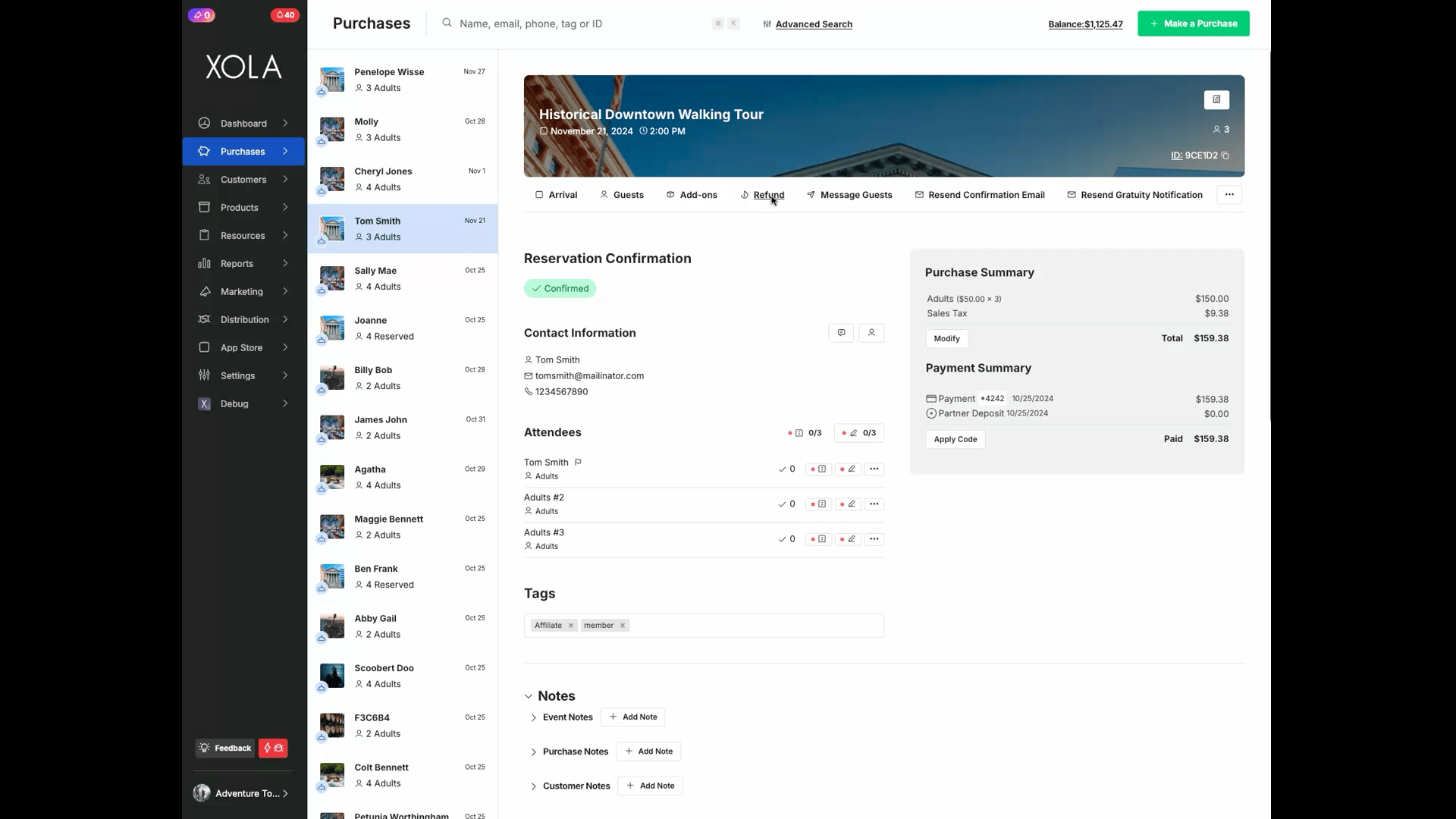Viewport: 1456px width, 819px height.
Task: Select Scoobert Doo purchase in list
Action: [403, 676]
